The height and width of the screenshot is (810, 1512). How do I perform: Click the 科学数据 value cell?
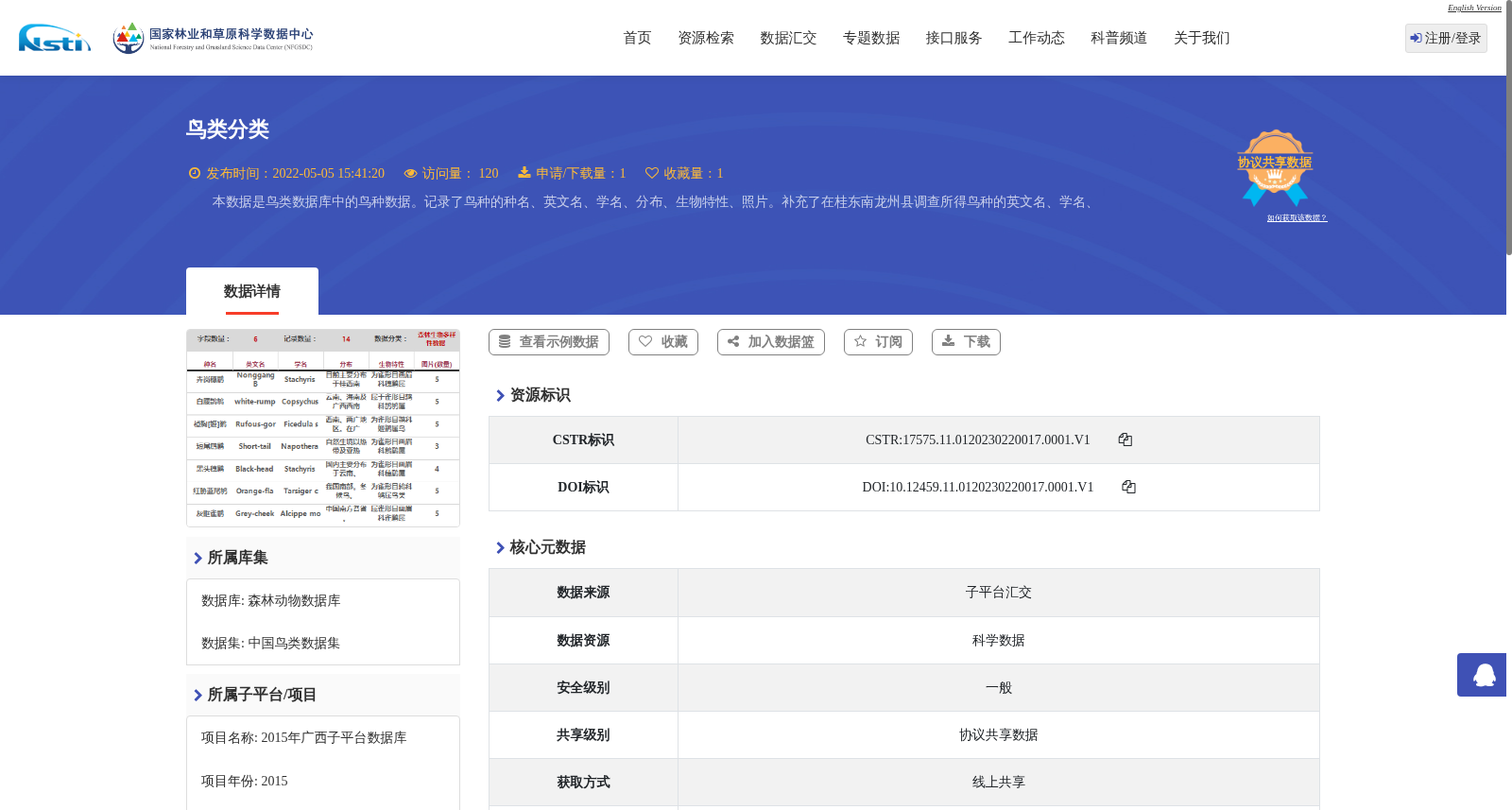[999, 641]
